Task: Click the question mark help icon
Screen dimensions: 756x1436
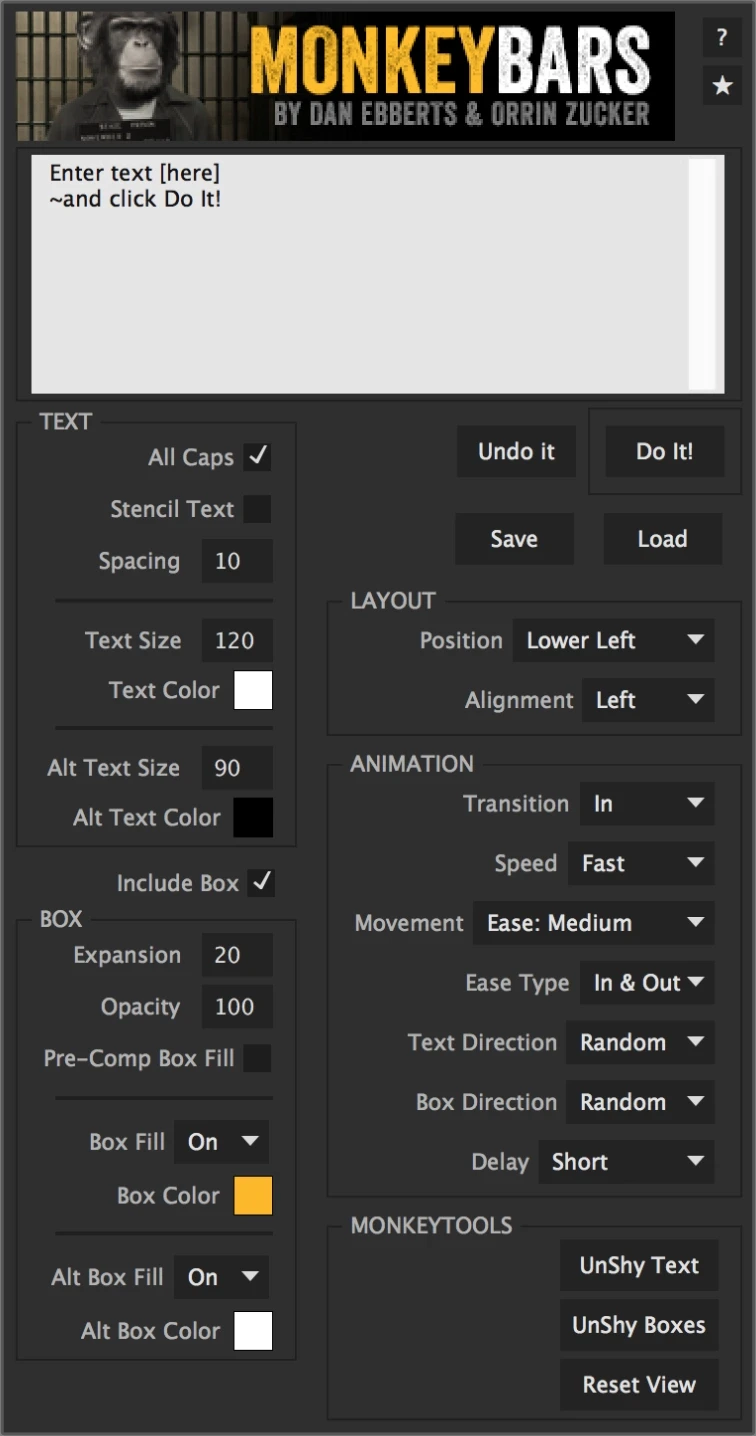Action: point(722,39)
